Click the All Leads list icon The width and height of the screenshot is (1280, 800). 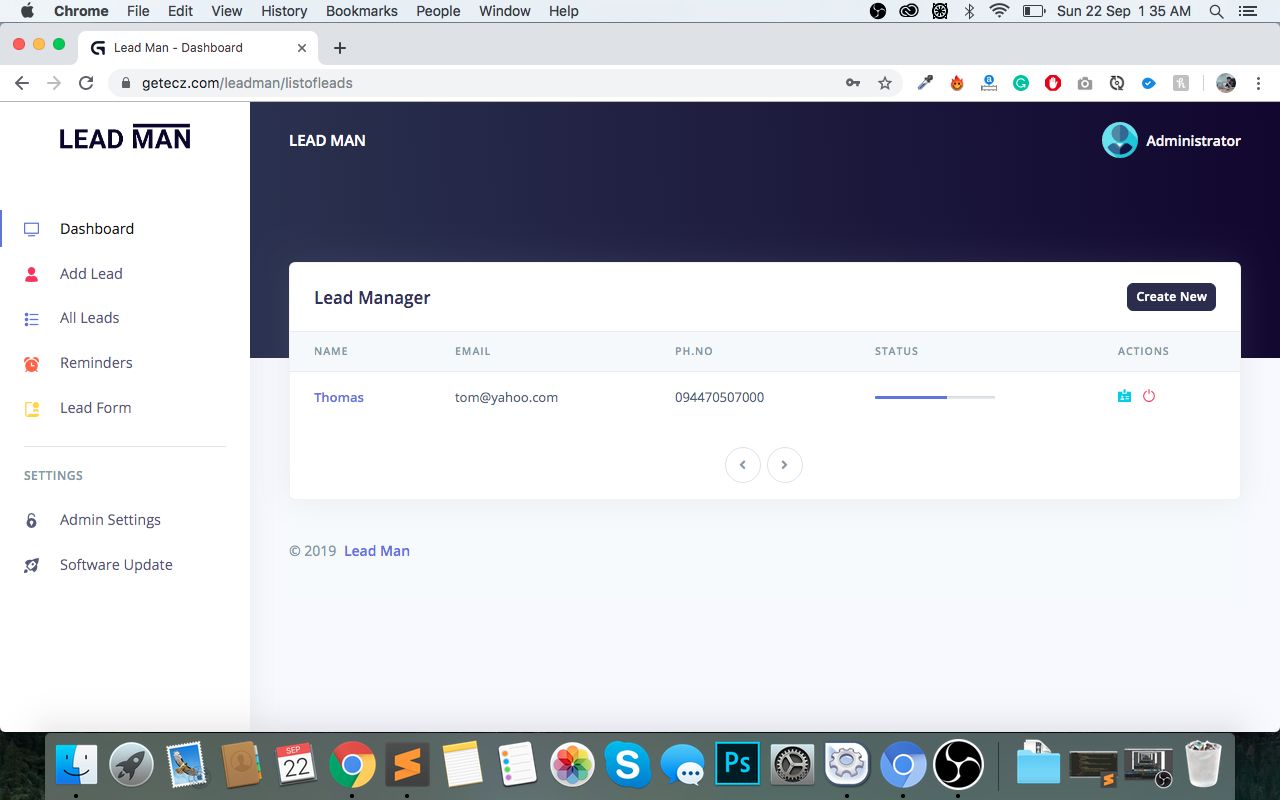[x=31, y=319]
